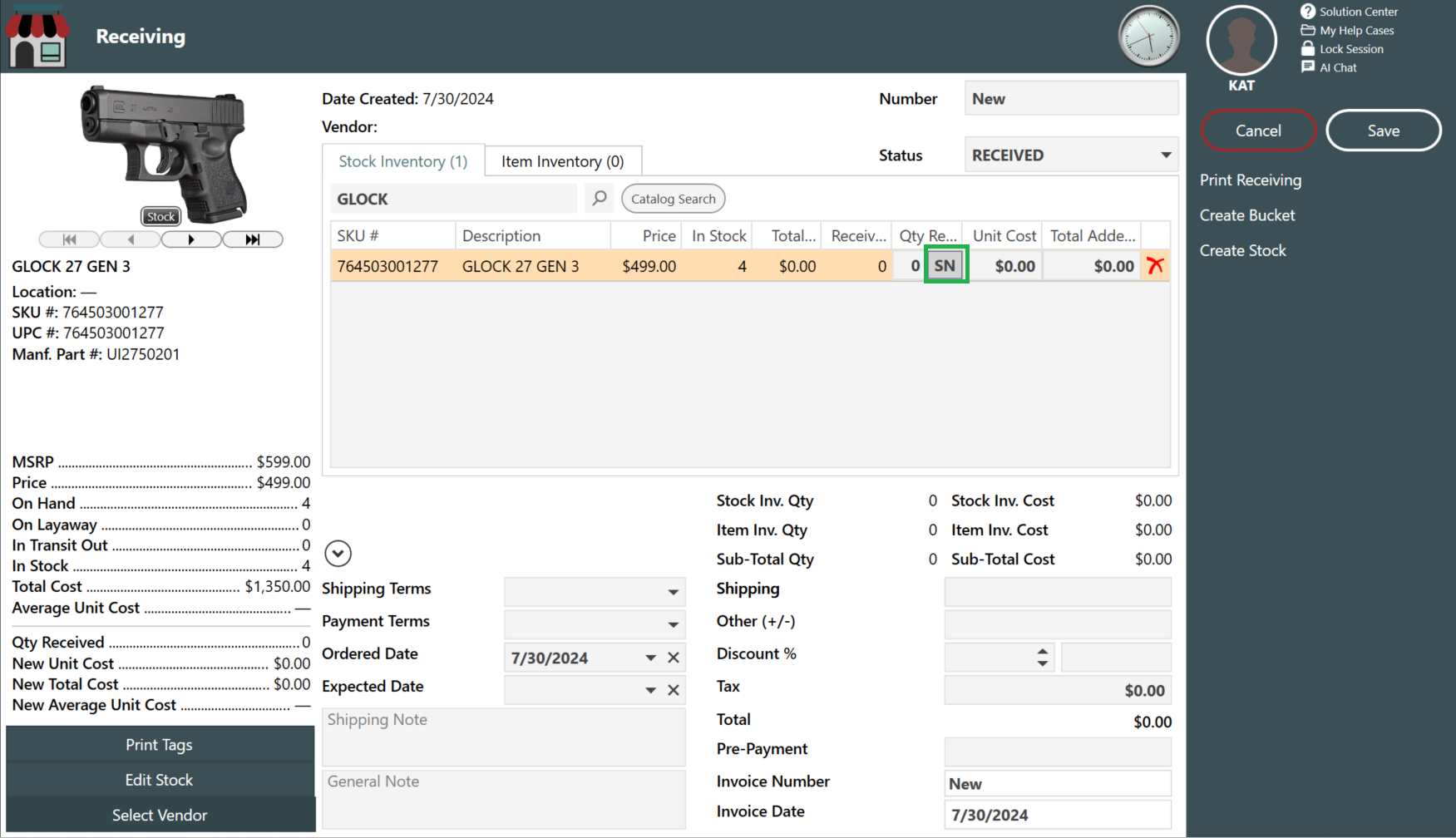Collapse the details section with the circled chevron

338,554
